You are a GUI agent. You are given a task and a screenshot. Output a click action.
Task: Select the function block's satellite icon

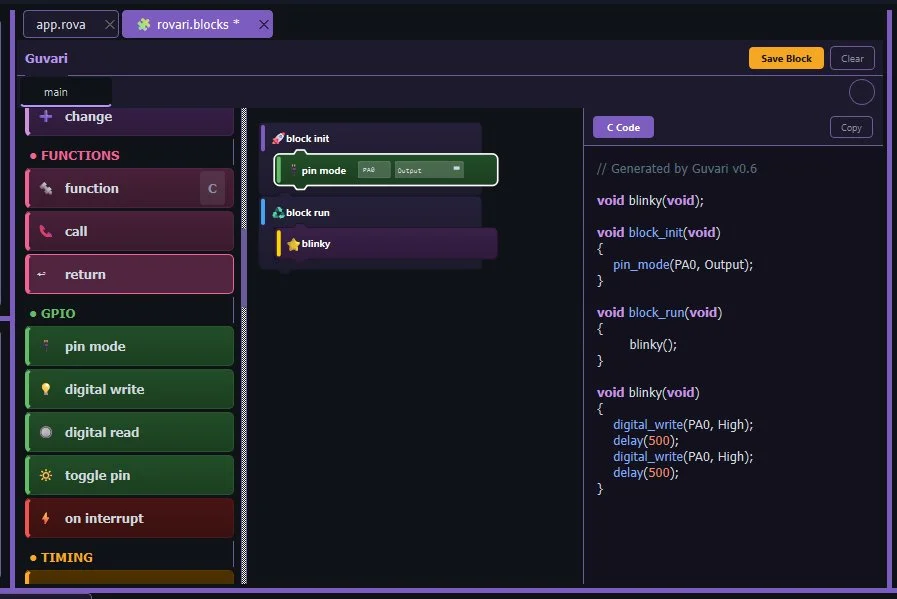click(x=46, y=188)
